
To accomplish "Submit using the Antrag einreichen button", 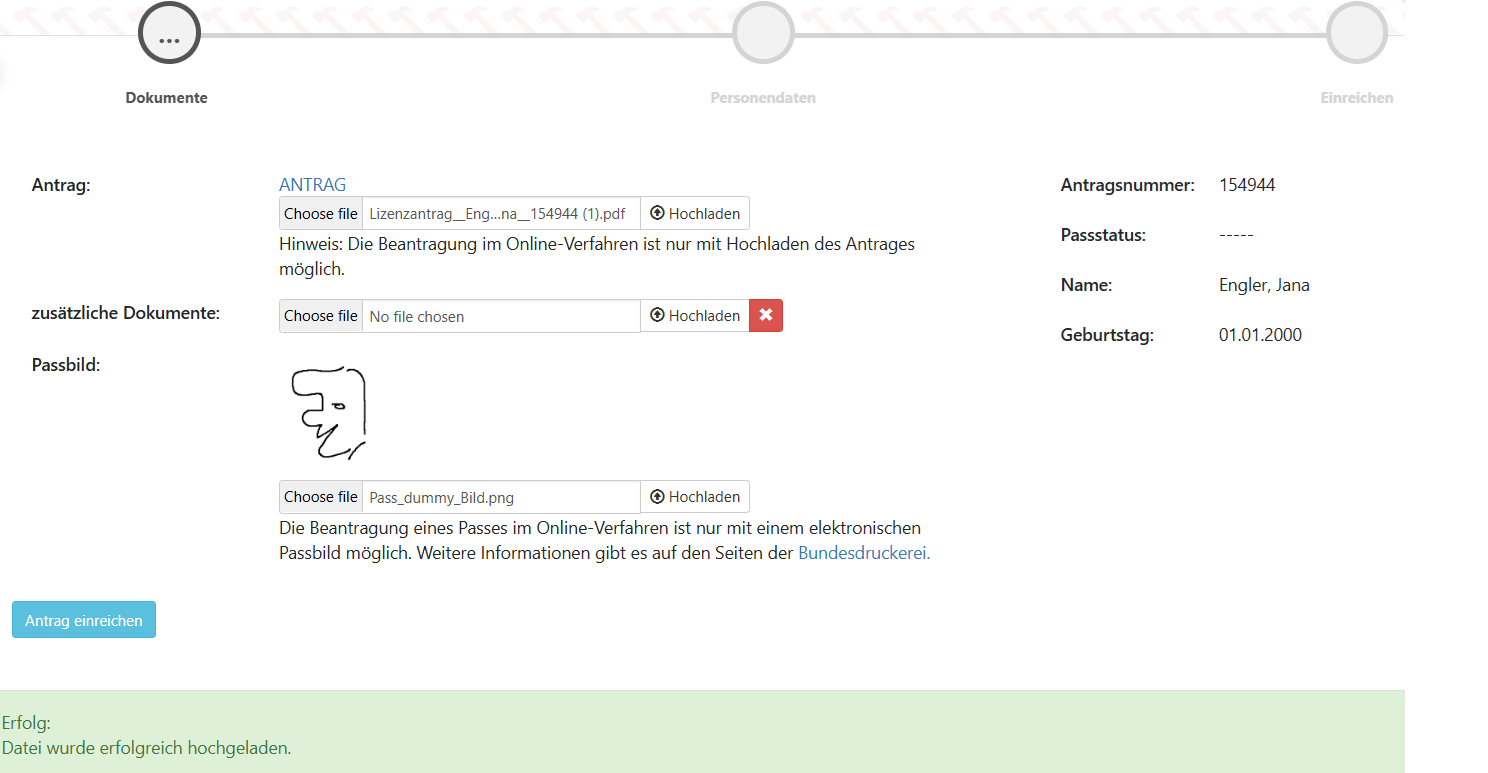I will (84, 620).
